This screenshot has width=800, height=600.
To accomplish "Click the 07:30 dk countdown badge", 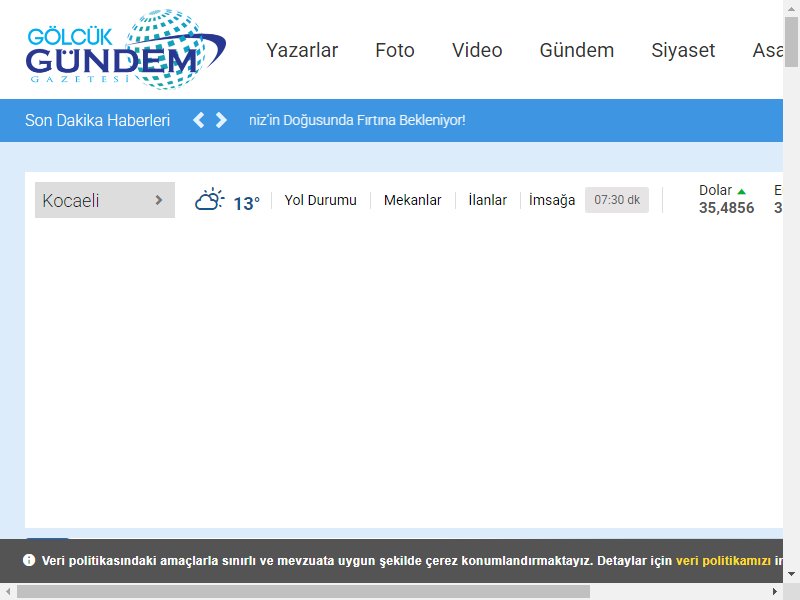I will [x=617, y=200].
